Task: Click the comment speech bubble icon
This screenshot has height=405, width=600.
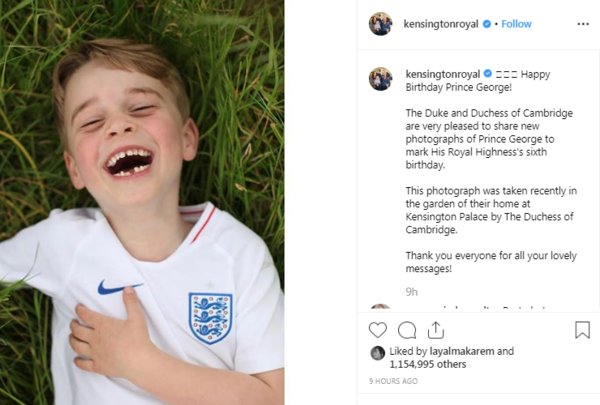Action: [407, 329]
